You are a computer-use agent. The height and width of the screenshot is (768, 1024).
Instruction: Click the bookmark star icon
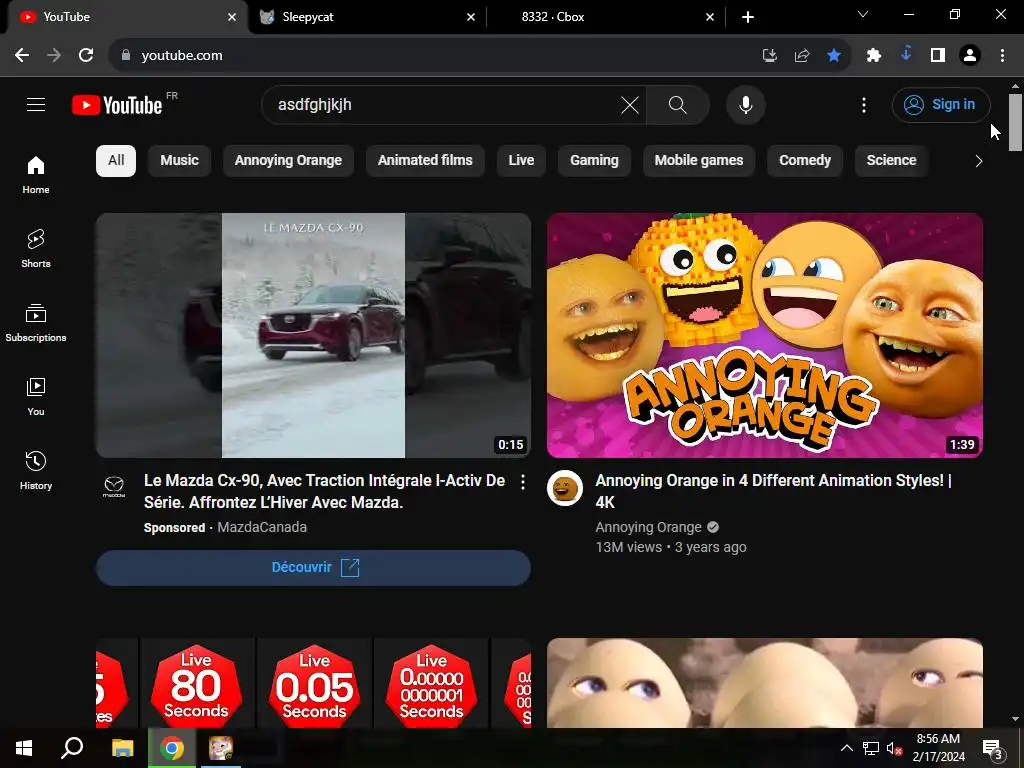tap(834, 56)
